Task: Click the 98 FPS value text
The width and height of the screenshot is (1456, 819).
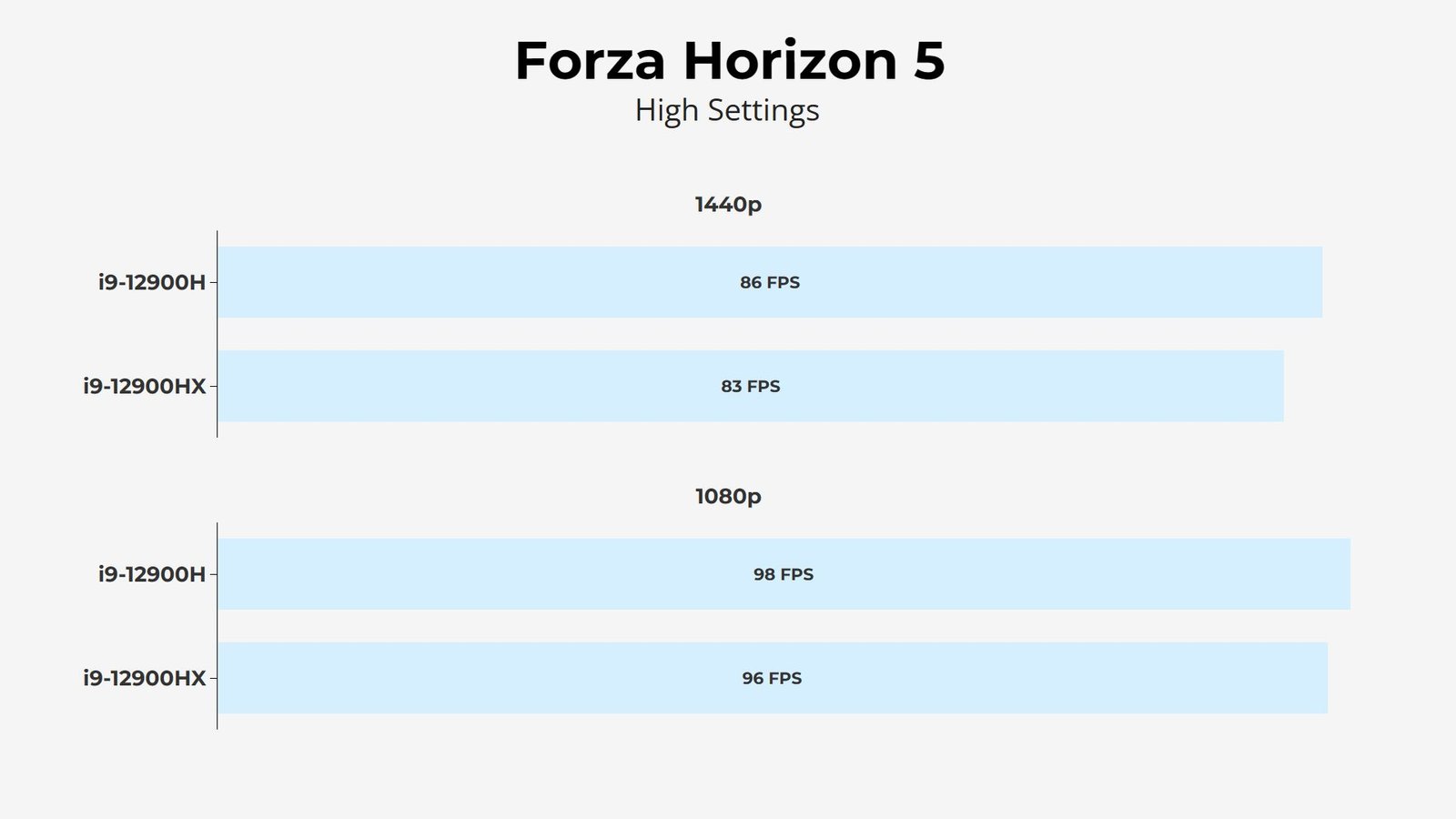Action: click(x=784, y=574)
